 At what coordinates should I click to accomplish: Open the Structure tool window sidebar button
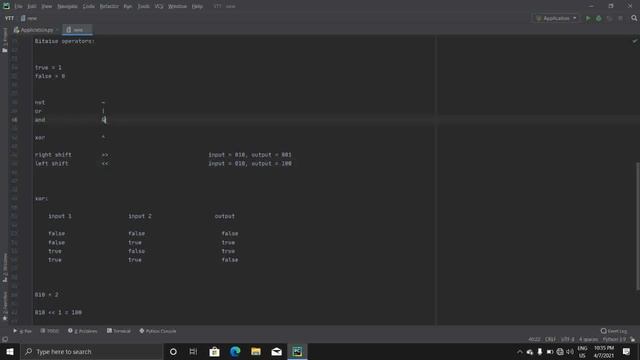(x=5, y=267)
